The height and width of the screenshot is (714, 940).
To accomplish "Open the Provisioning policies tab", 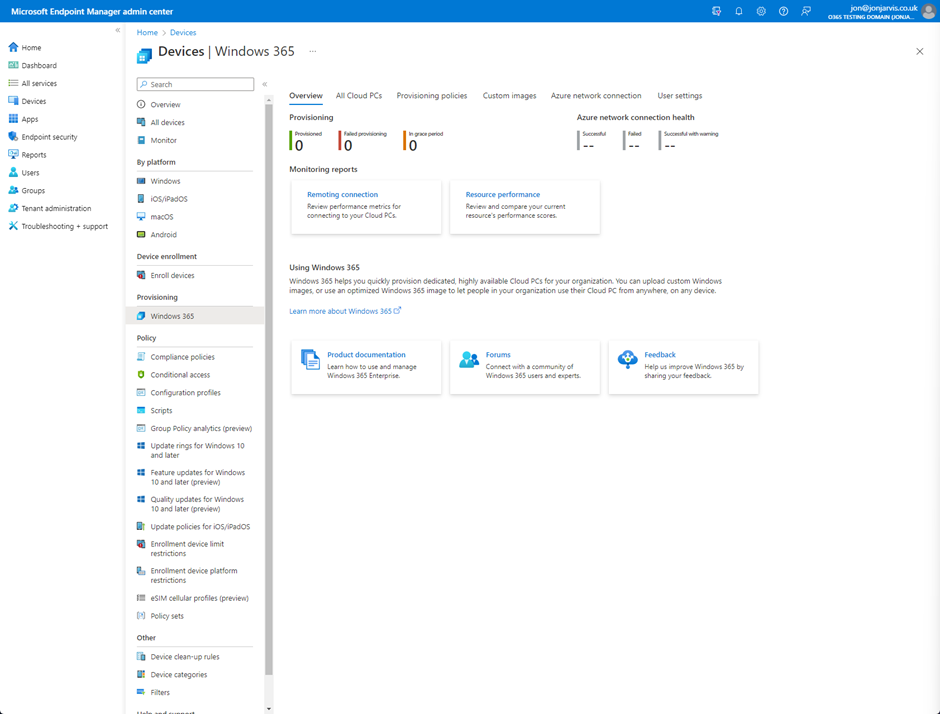I will coord(432,96).
